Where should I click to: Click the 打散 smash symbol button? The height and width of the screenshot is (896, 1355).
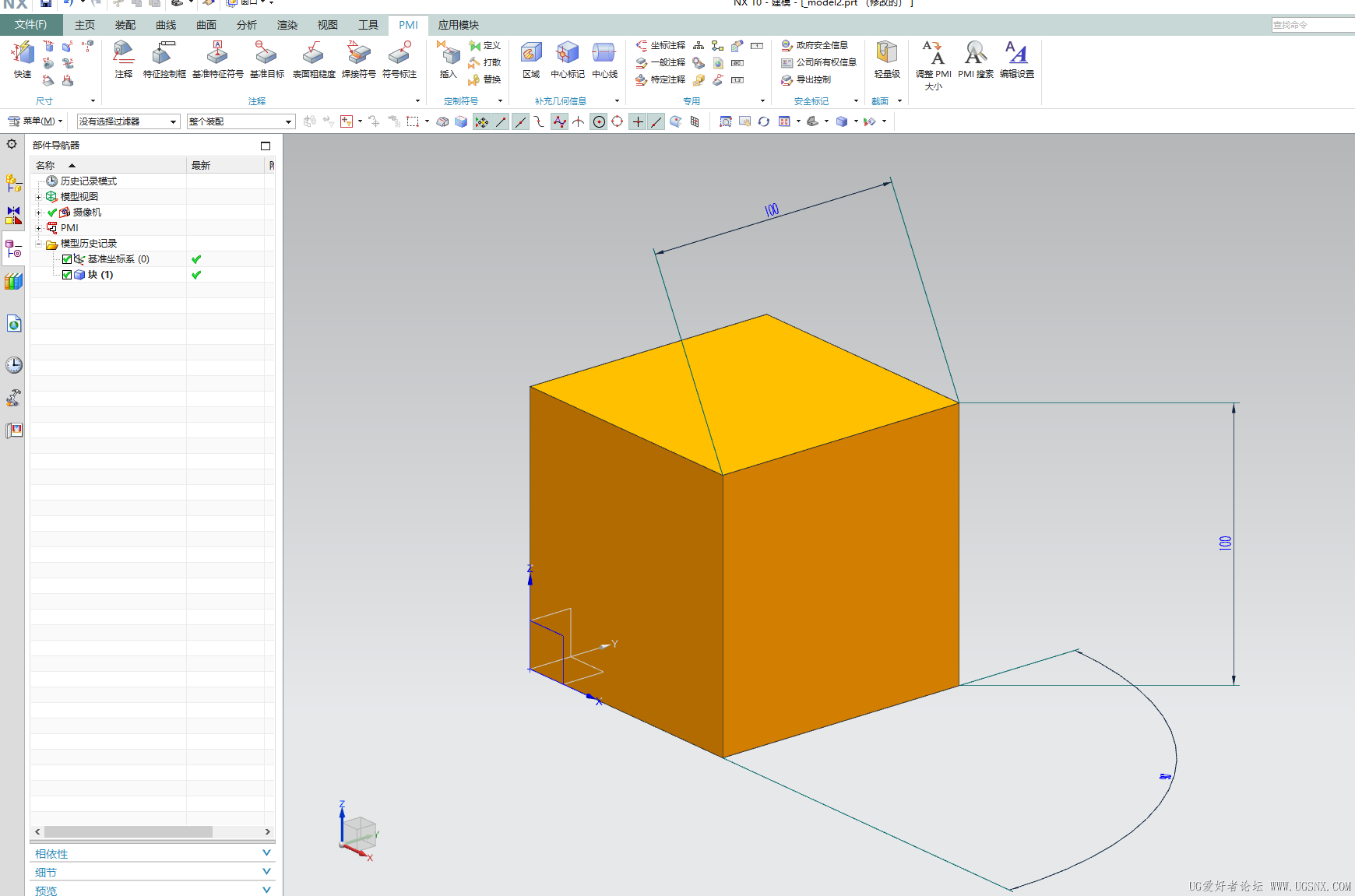(x=484, y=63)
